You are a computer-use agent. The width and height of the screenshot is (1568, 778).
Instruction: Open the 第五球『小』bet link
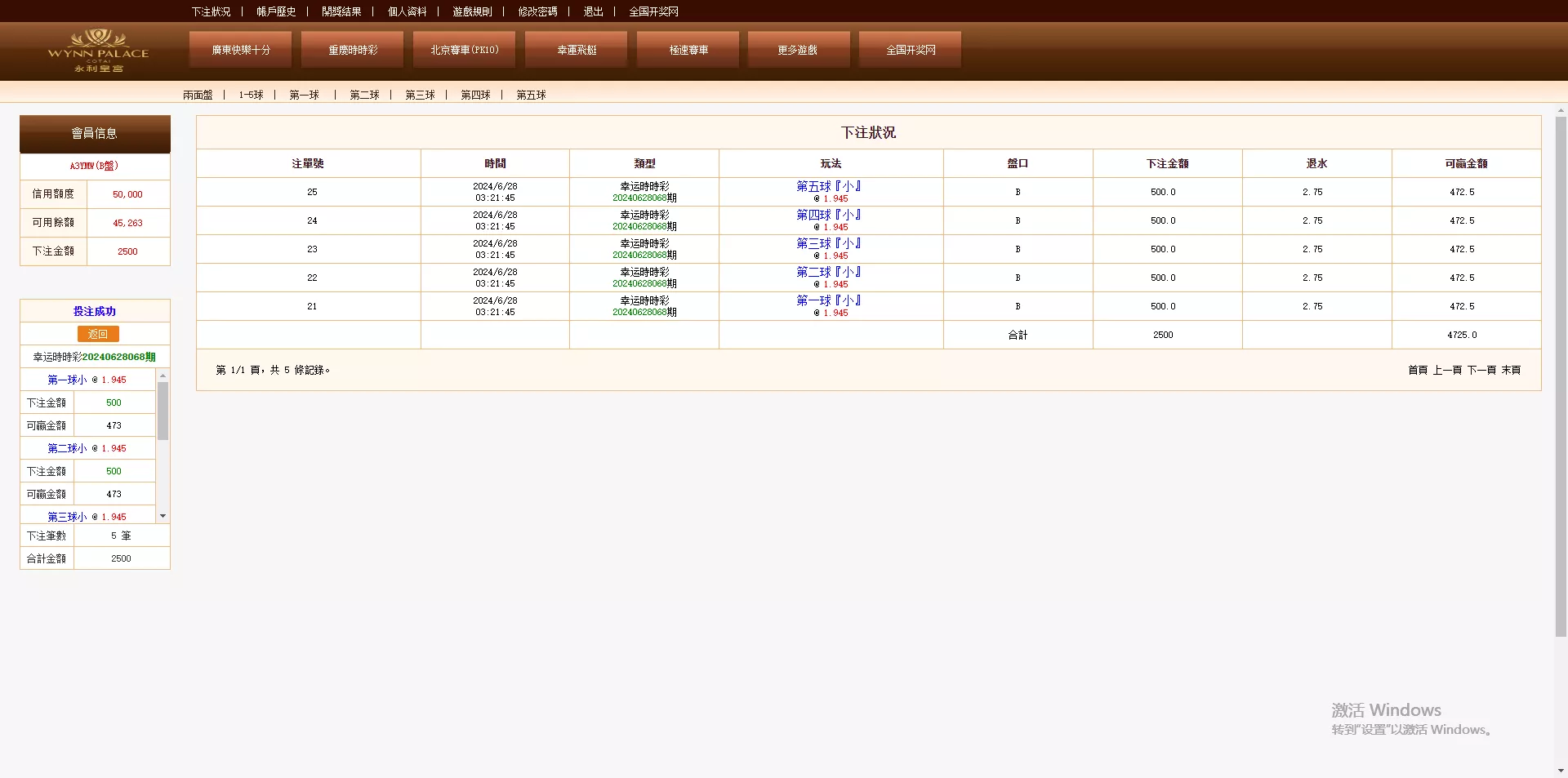point(830,186)
